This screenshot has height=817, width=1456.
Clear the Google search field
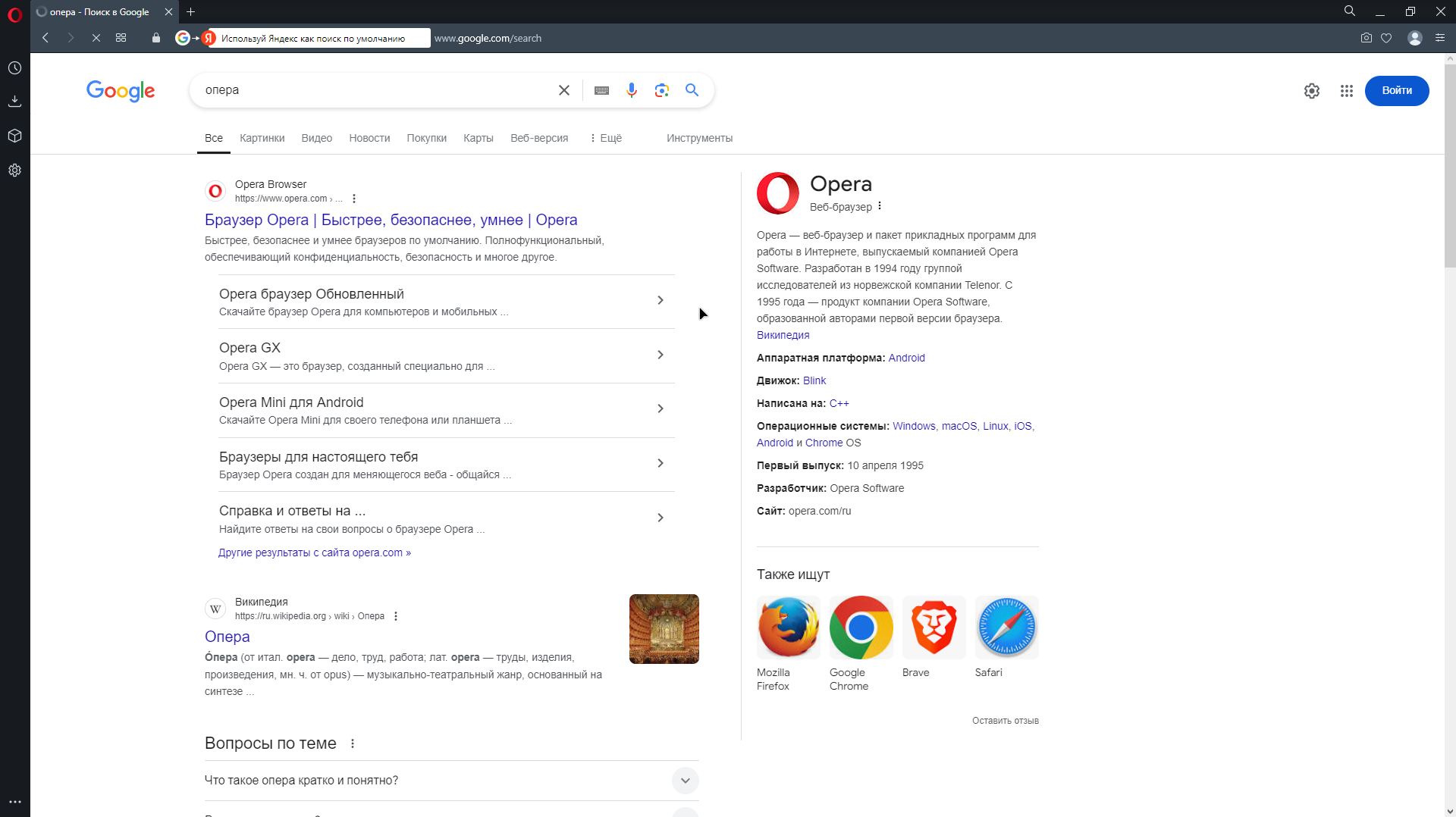tap(564, 90)
